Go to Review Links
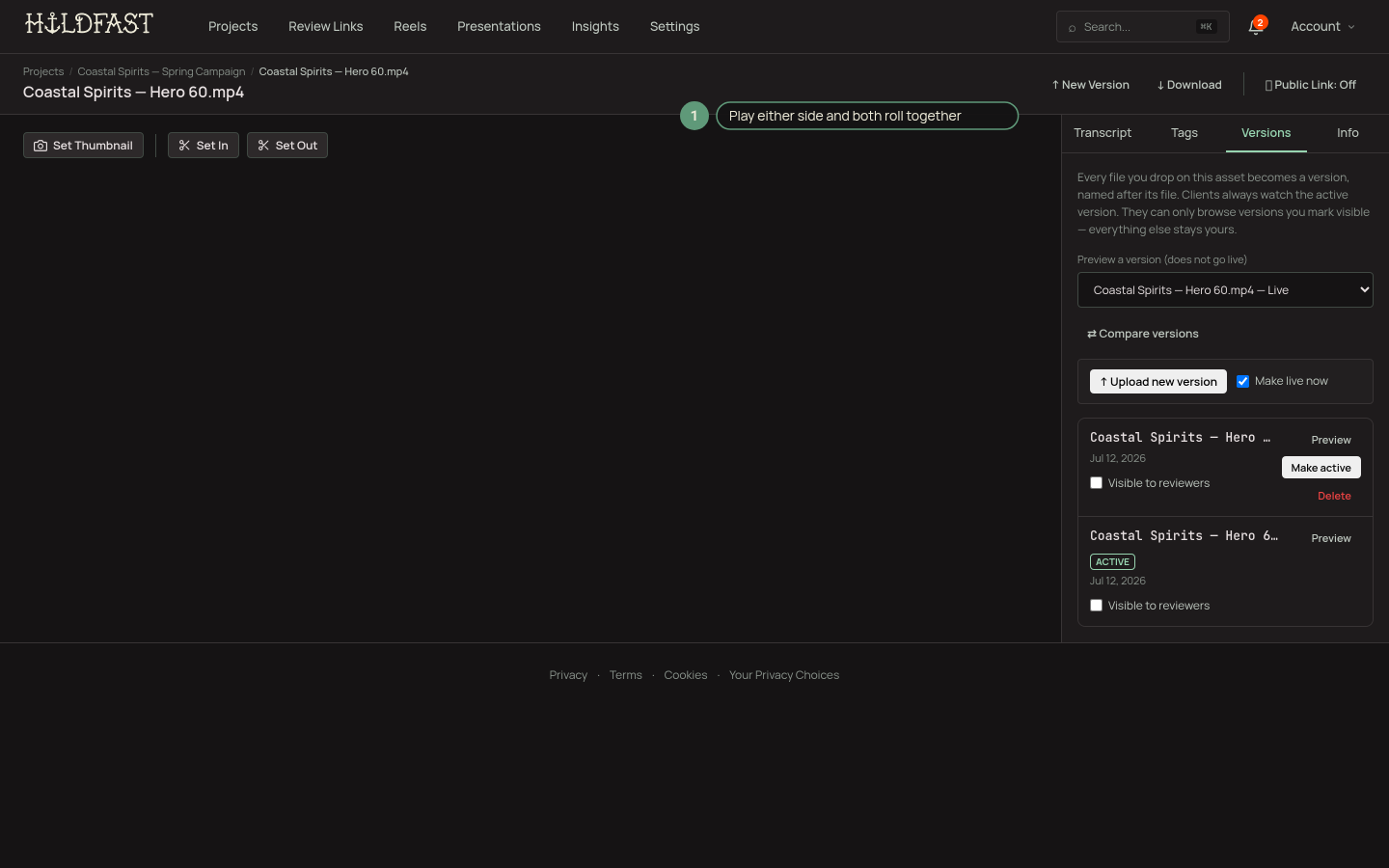This screenshot has height=868, width=1389. click(325, 26)
